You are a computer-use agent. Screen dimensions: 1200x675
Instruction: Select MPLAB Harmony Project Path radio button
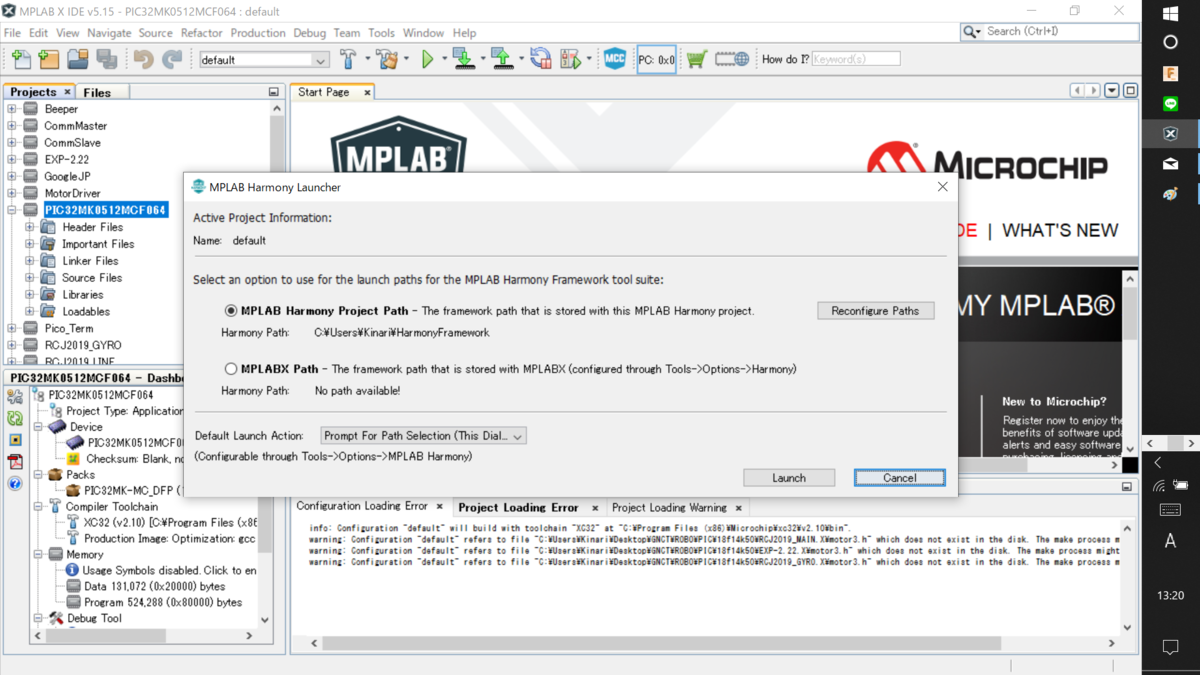[x=231, y=311]
